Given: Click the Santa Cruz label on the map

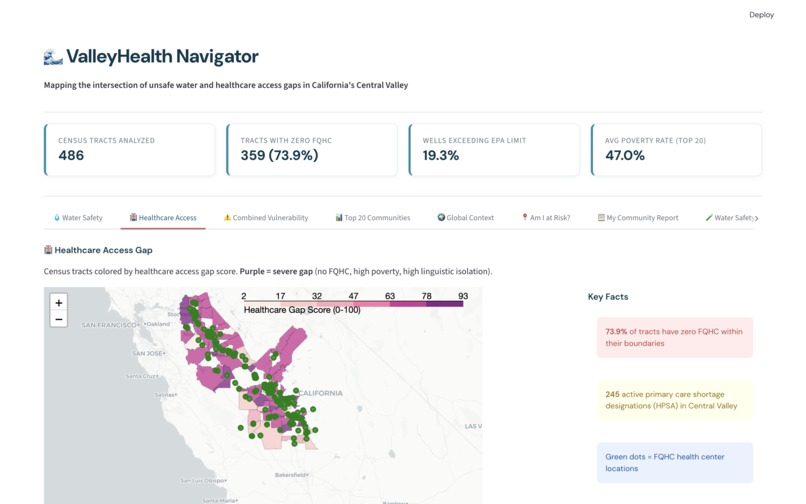Looking at the screenshot, I should [x=141, y=376].
